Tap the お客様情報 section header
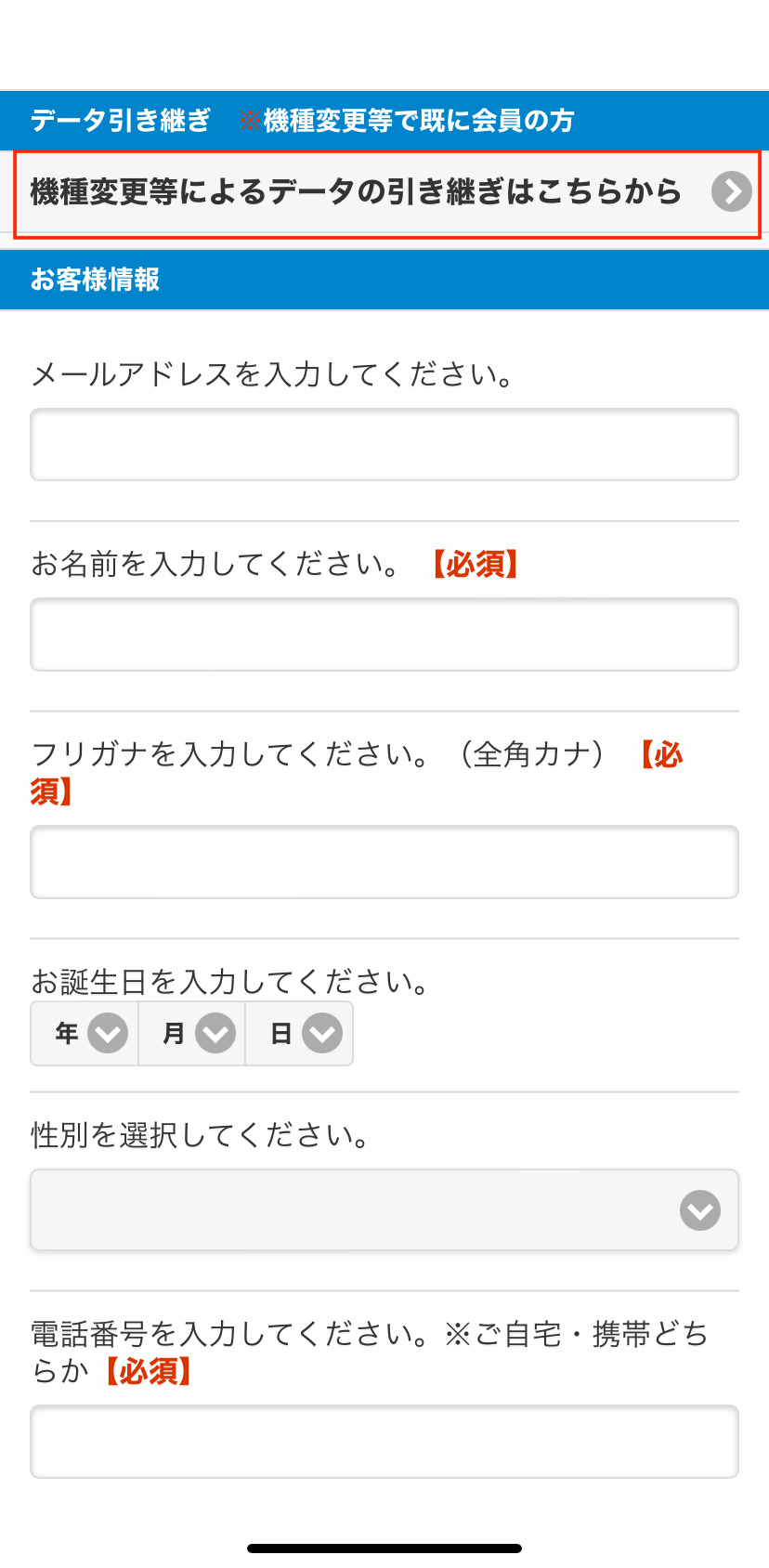Viewport: 769px width, 1568px height. (x=95, y=280)
